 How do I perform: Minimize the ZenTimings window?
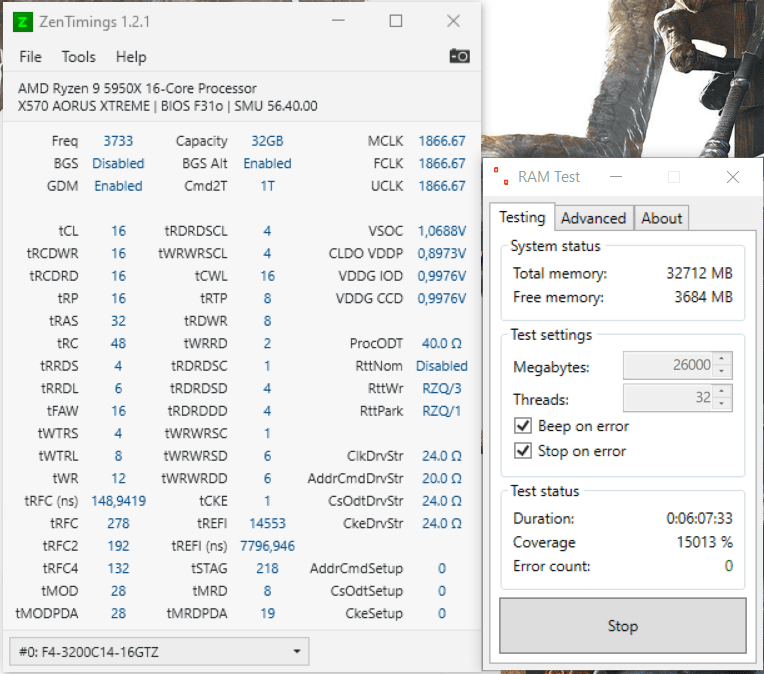point(338,21)
